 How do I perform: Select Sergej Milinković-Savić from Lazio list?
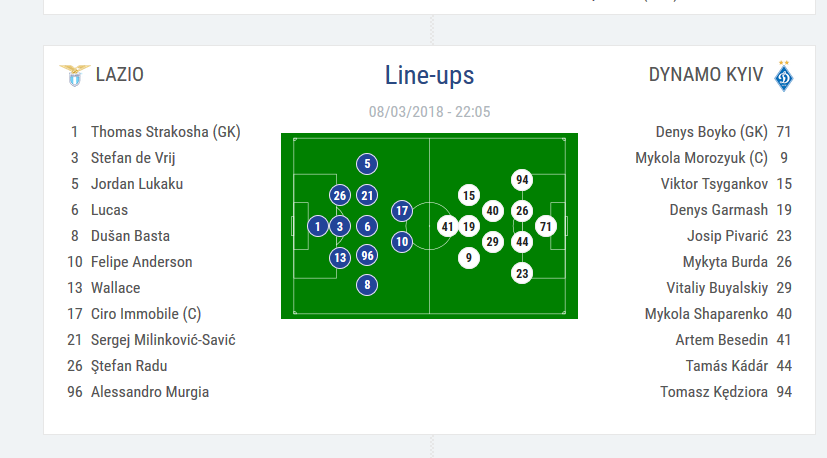tap(163, 340)
